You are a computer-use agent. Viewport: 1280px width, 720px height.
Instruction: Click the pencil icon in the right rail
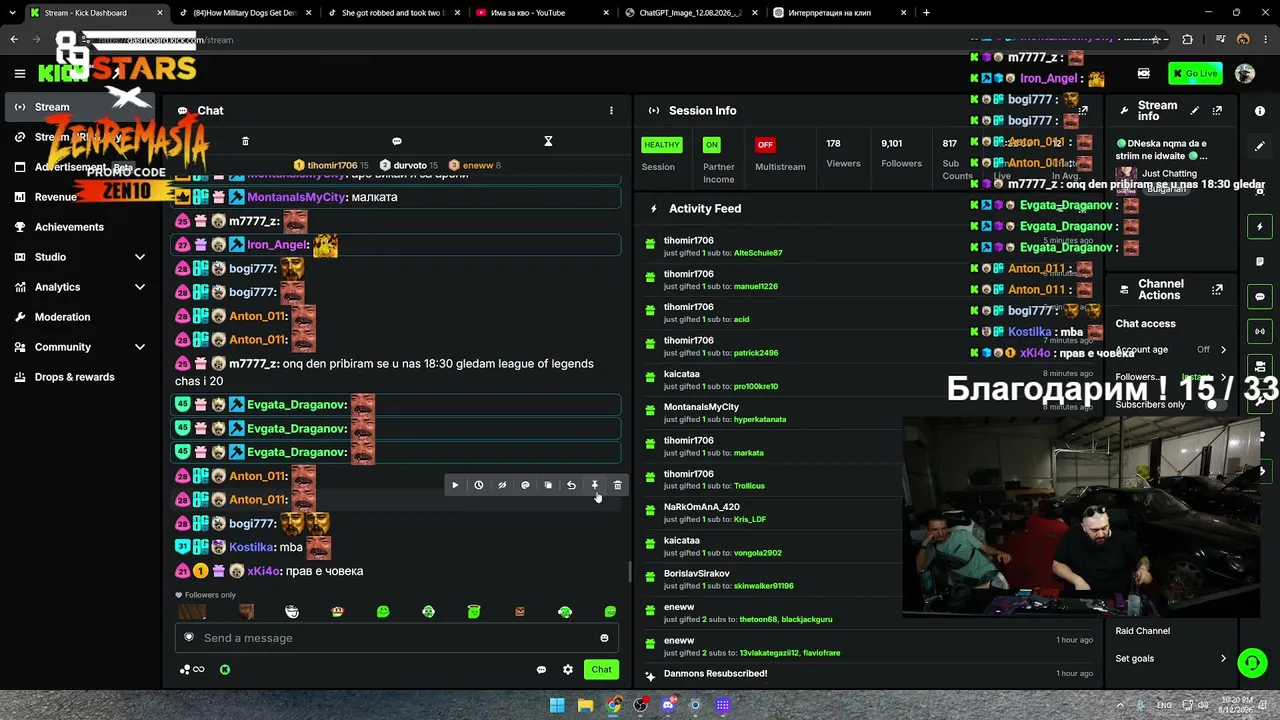tap(1260, 146)
